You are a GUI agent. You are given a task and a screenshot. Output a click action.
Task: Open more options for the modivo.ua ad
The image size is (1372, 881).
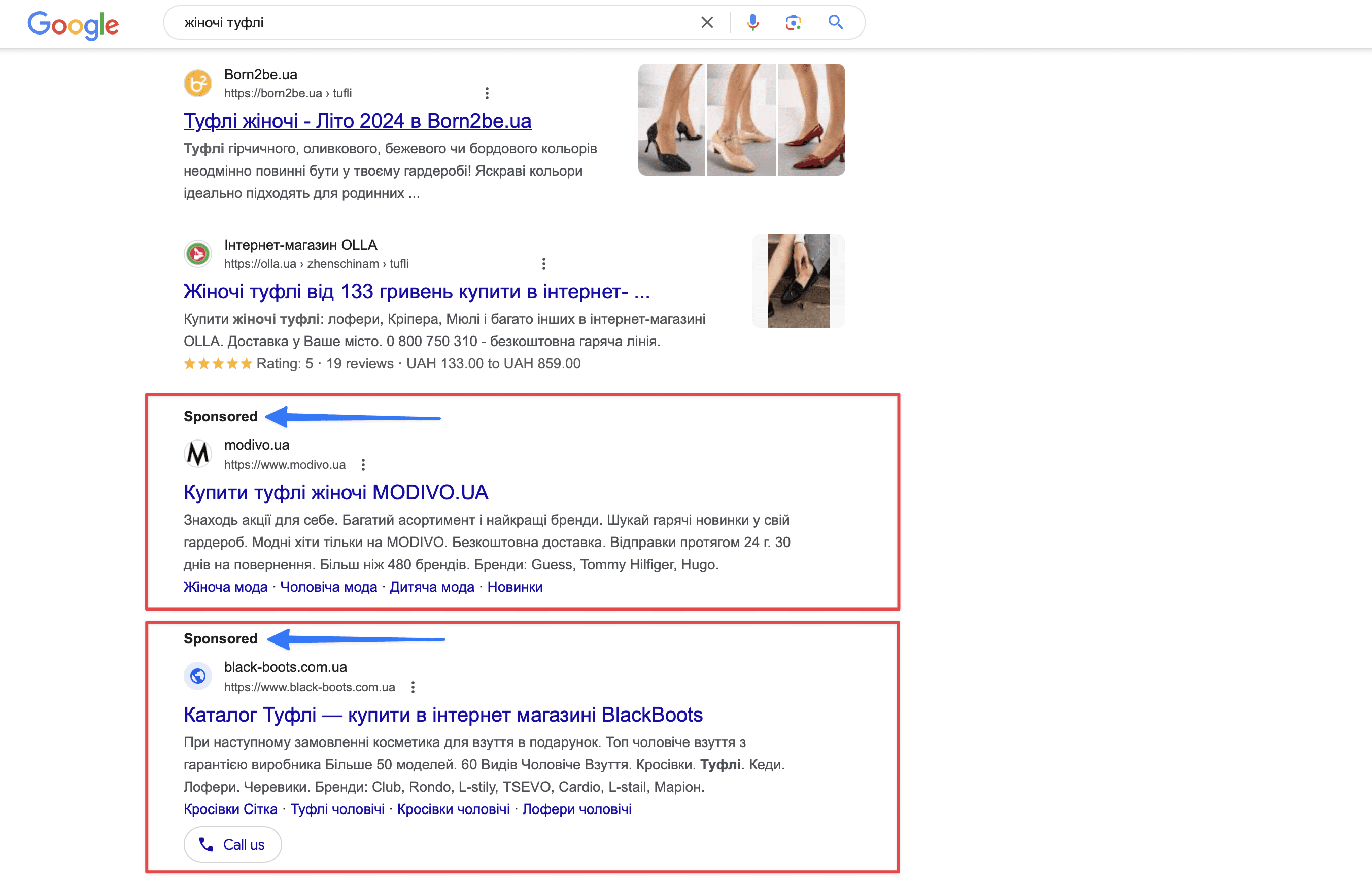tap(363, 464)
